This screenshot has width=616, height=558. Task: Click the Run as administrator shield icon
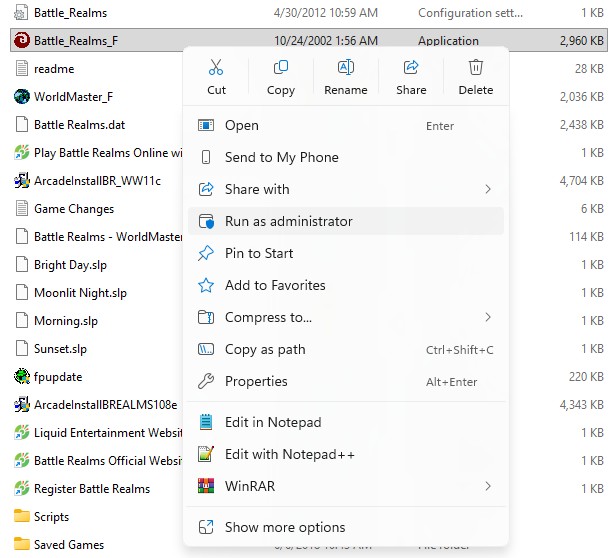(206, 221)
